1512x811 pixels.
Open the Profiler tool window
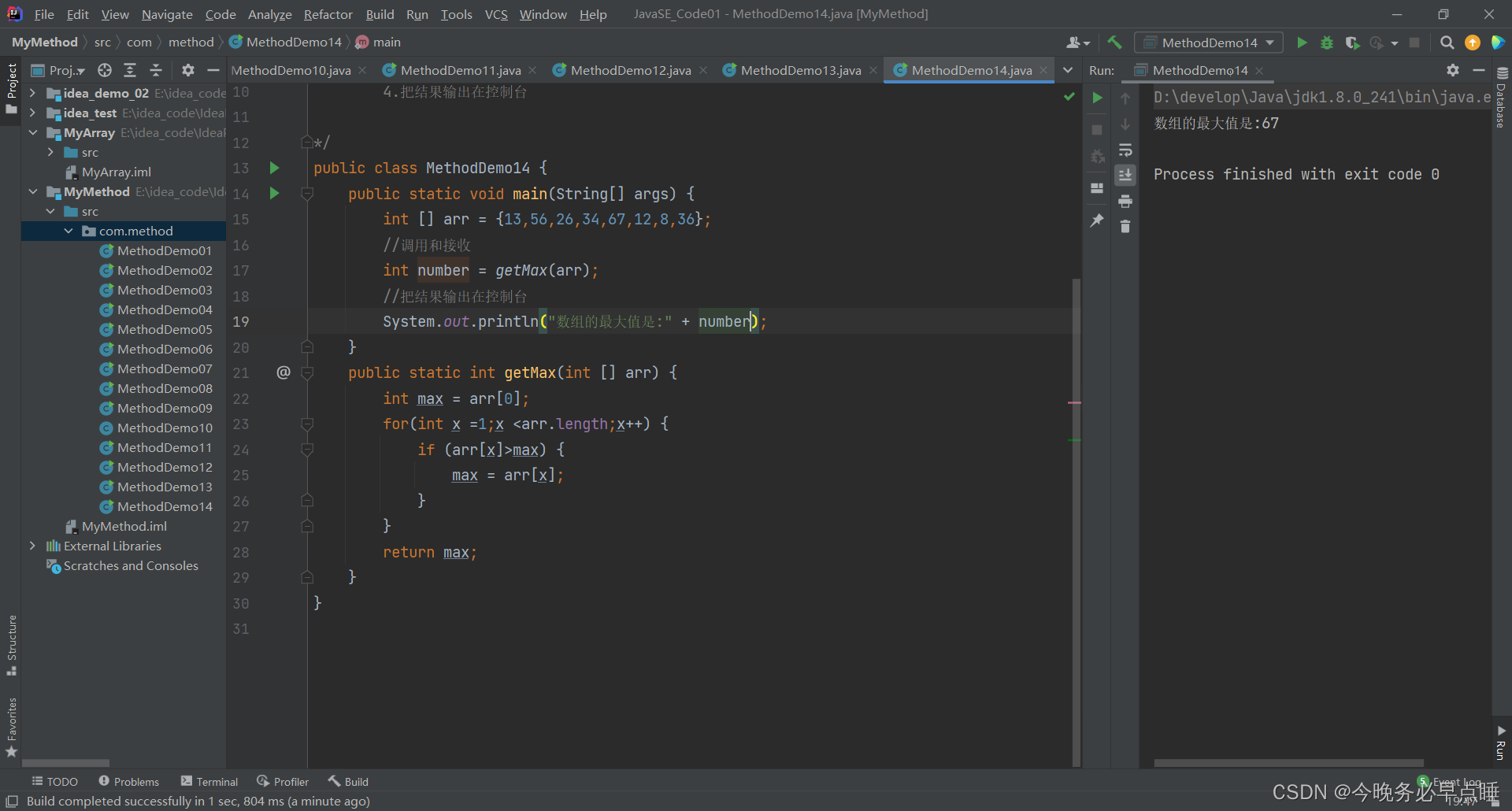point(283,781)
